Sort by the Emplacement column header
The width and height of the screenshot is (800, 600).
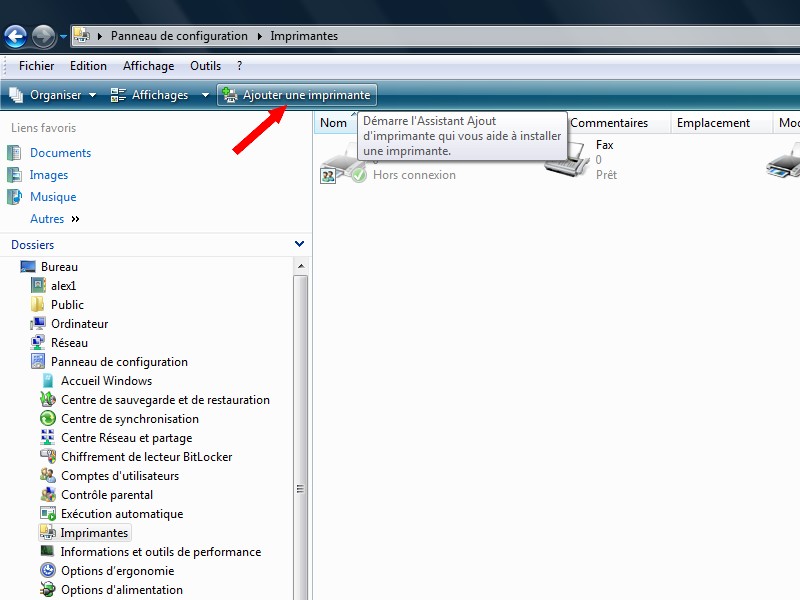pos(713,123)
